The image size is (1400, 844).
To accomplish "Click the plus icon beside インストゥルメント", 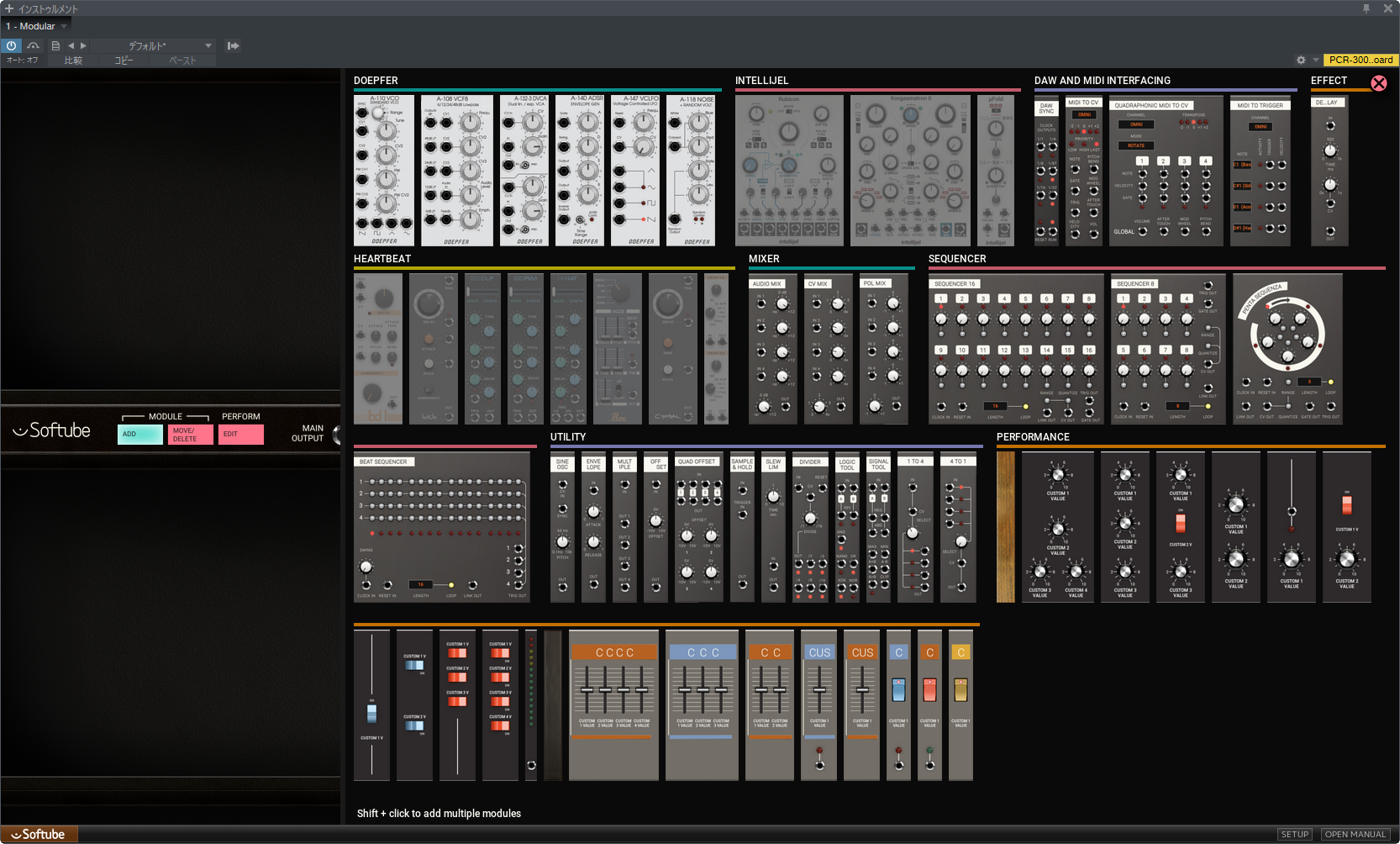I will (9, 8).
